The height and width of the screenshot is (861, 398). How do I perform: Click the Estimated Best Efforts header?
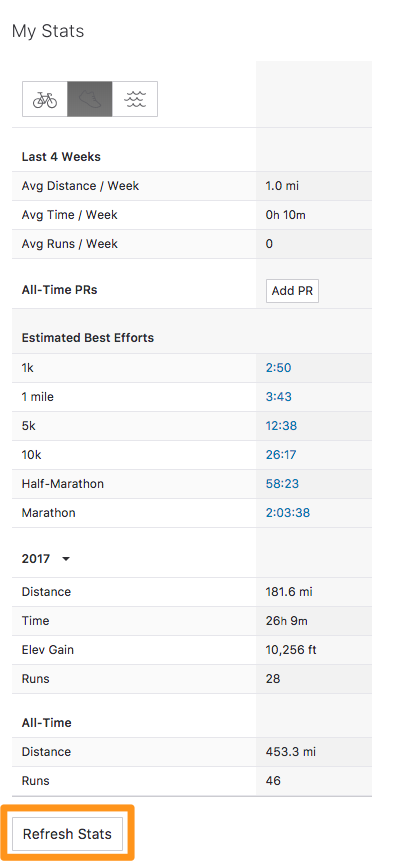coord(88,338)
